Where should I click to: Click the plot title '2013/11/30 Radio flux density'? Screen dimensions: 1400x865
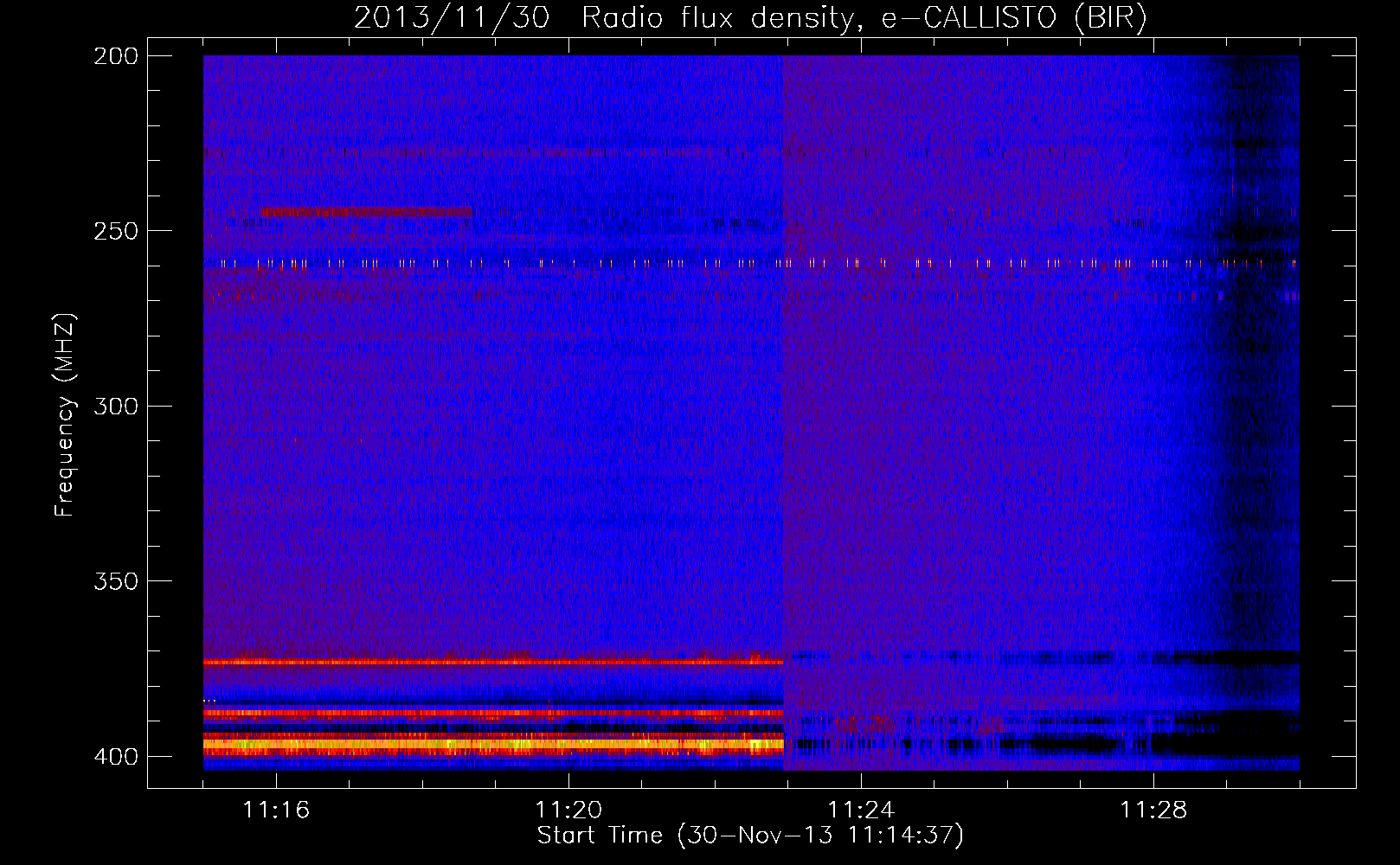(750, 18)
